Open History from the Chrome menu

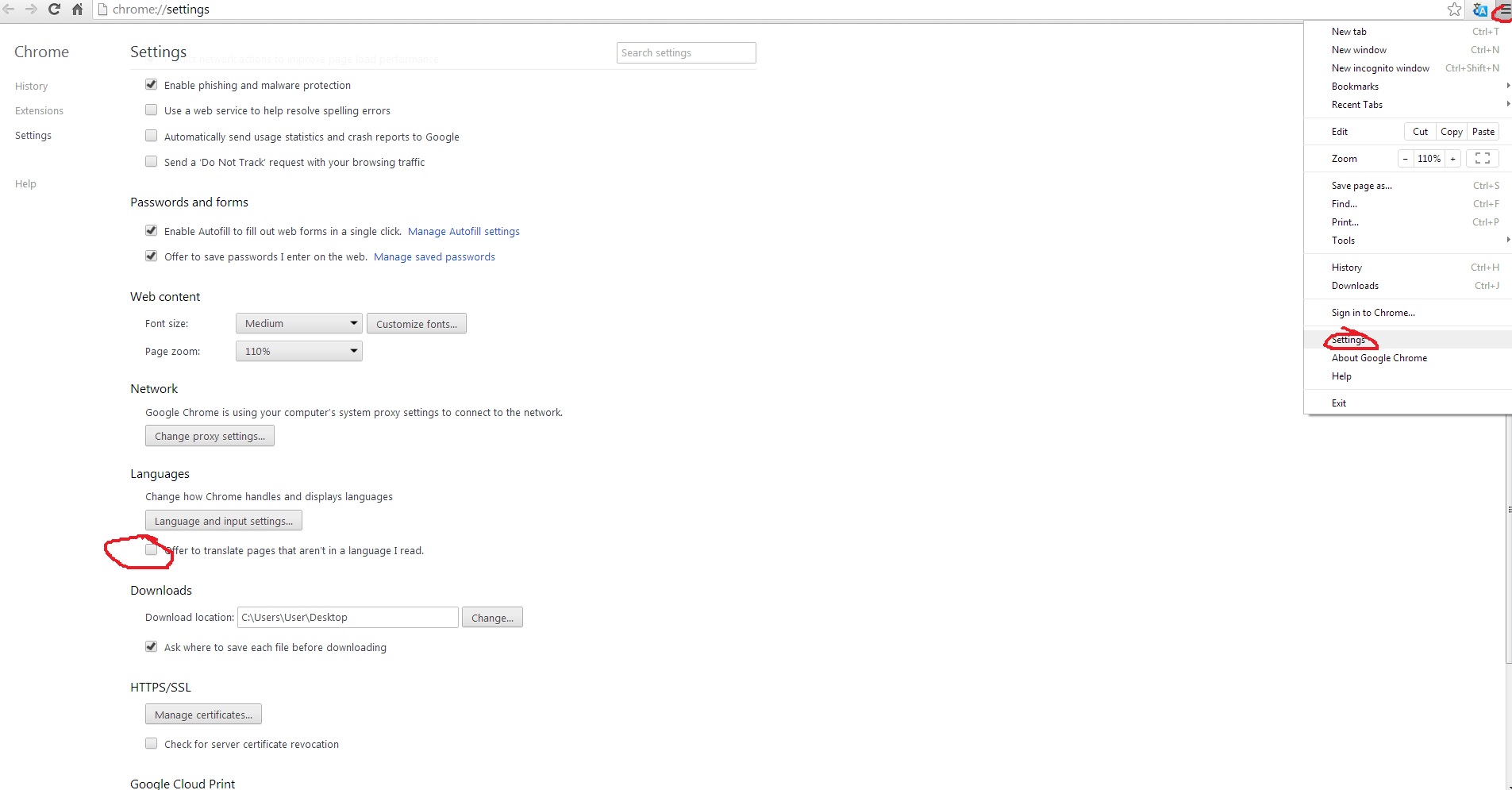[1407, 268]
